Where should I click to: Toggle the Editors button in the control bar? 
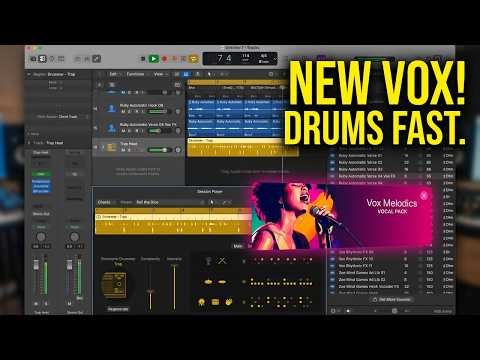point(96,59)
